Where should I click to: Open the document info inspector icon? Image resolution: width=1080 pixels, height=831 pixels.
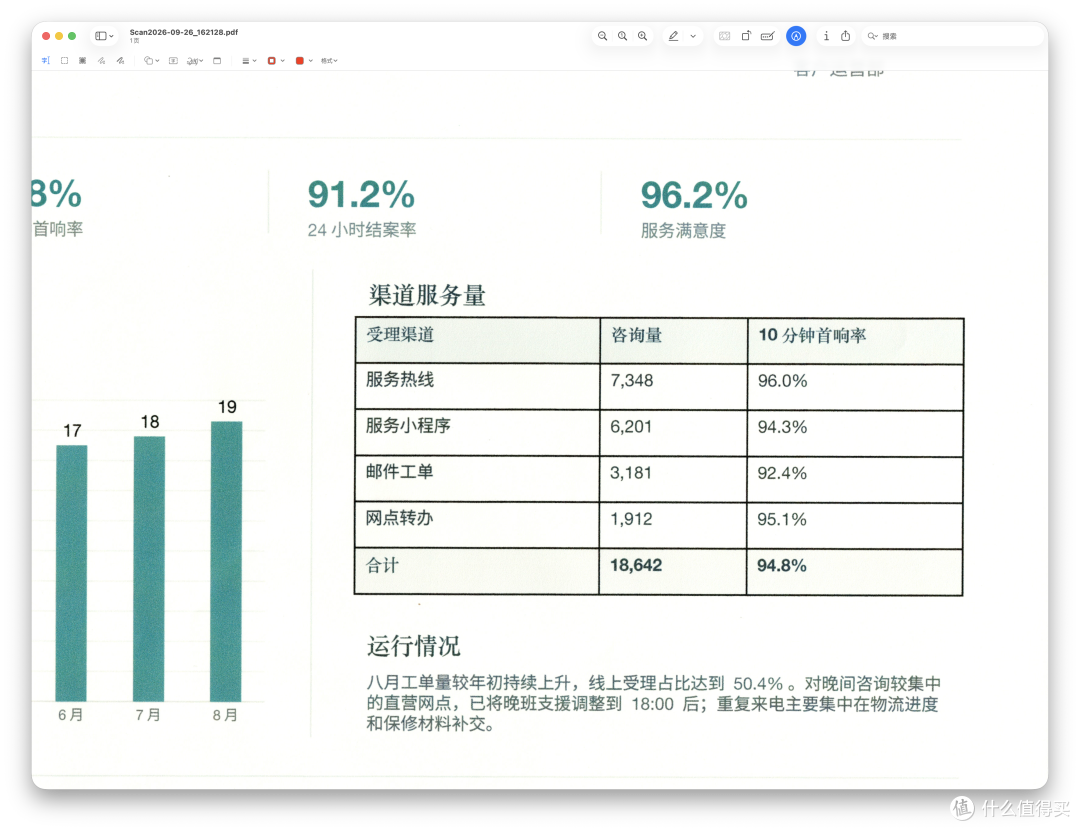point(826,36)
